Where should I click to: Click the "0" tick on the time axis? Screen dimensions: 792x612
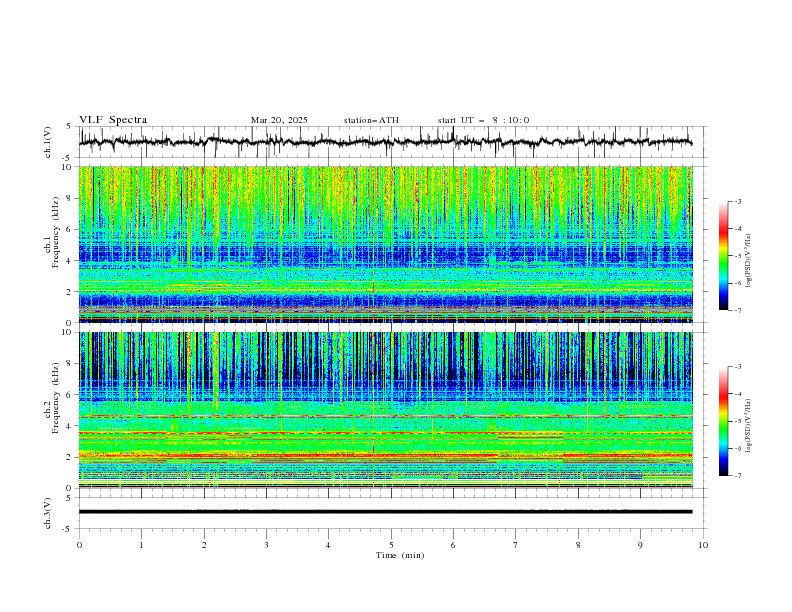[79, 545]
